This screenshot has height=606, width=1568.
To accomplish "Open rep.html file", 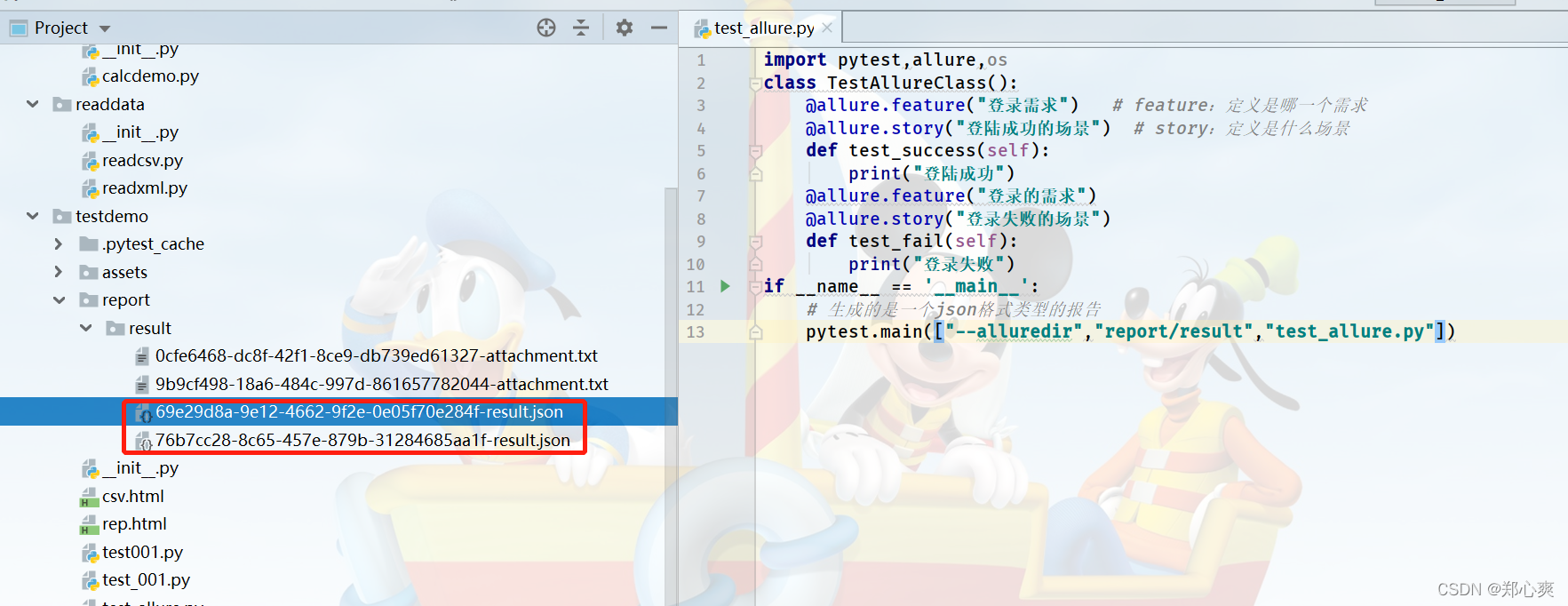I will pos(134,523).
